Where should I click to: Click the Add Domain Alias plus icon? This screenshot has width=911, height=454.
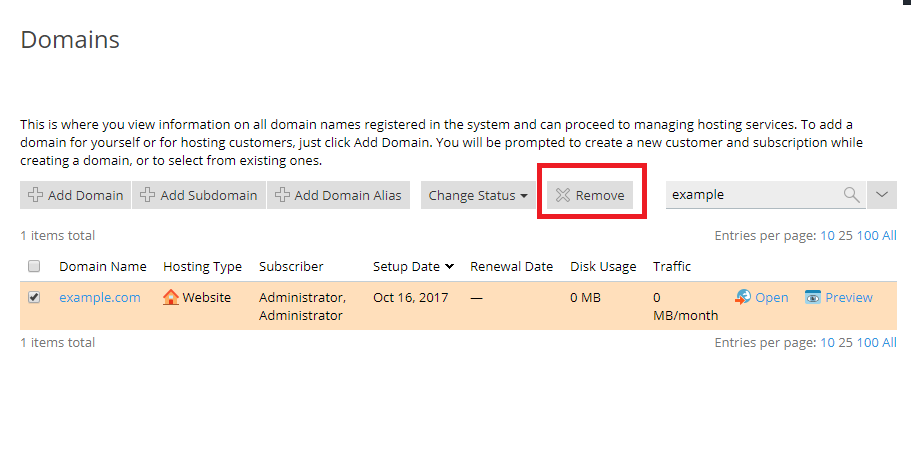282,196
